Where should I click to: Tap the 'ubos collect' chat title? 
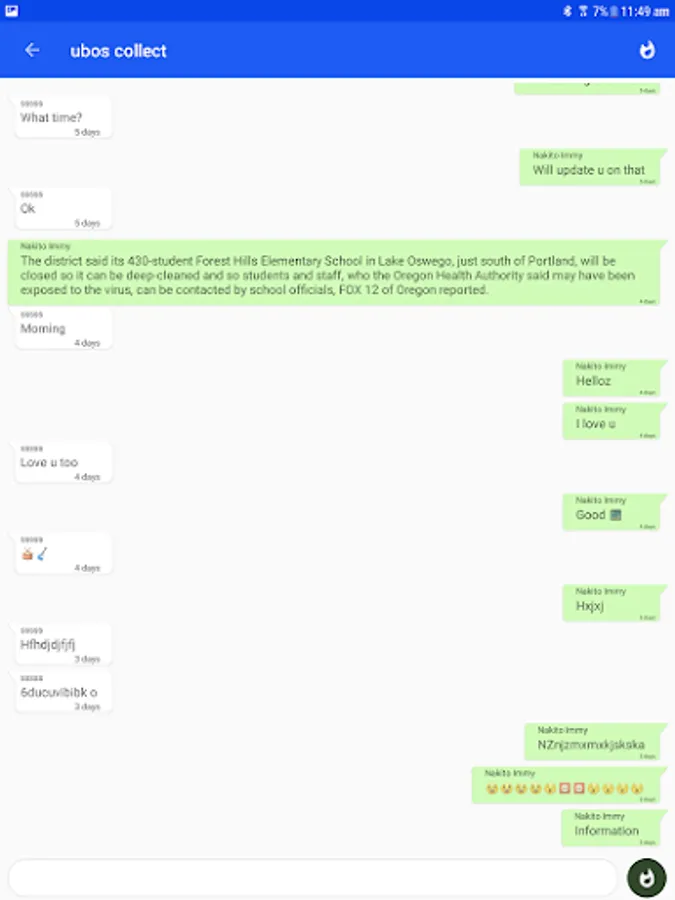tap(118, 51)
